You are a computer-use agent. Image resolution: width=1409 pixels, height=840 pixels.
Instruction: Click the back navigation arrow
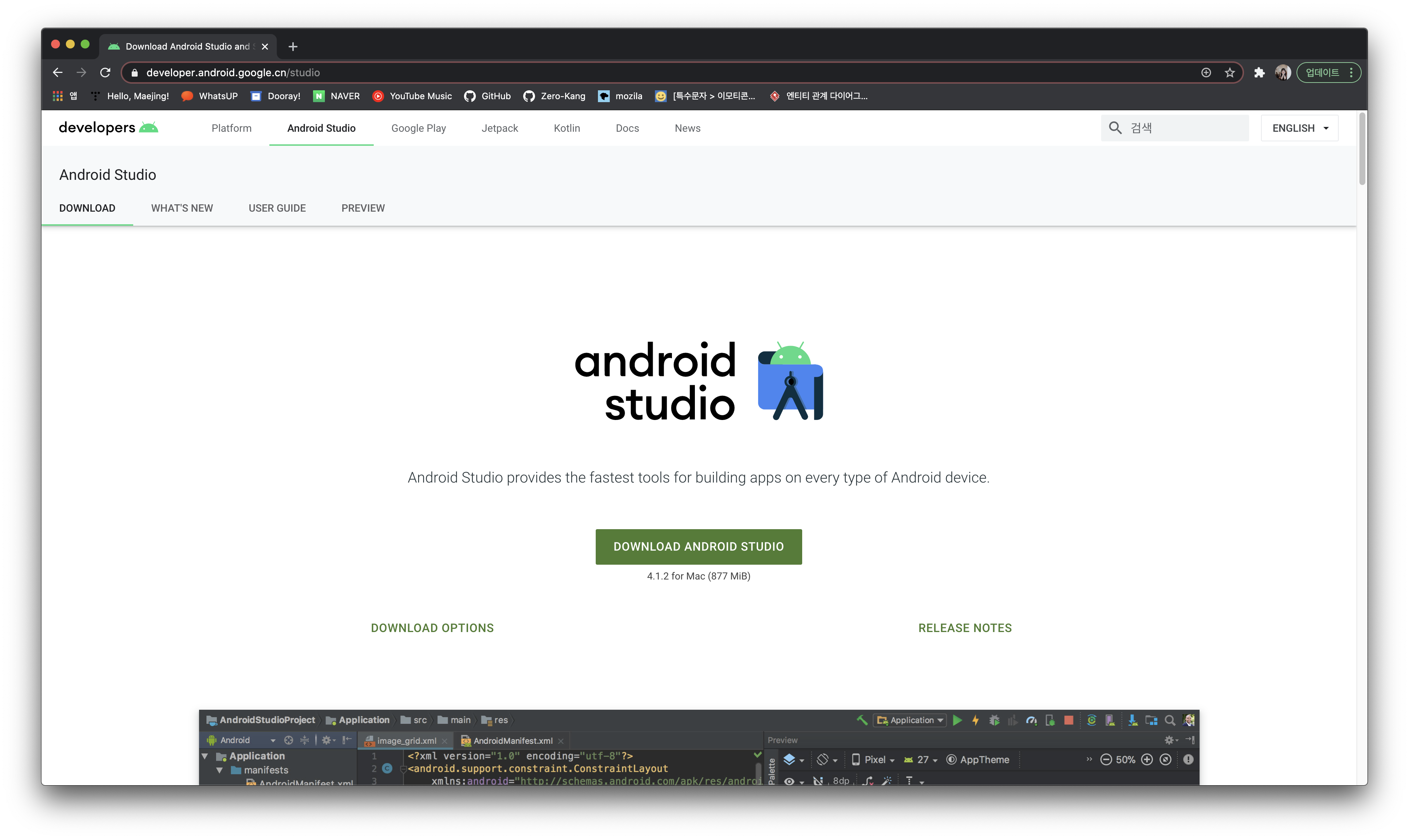(58, 73)
